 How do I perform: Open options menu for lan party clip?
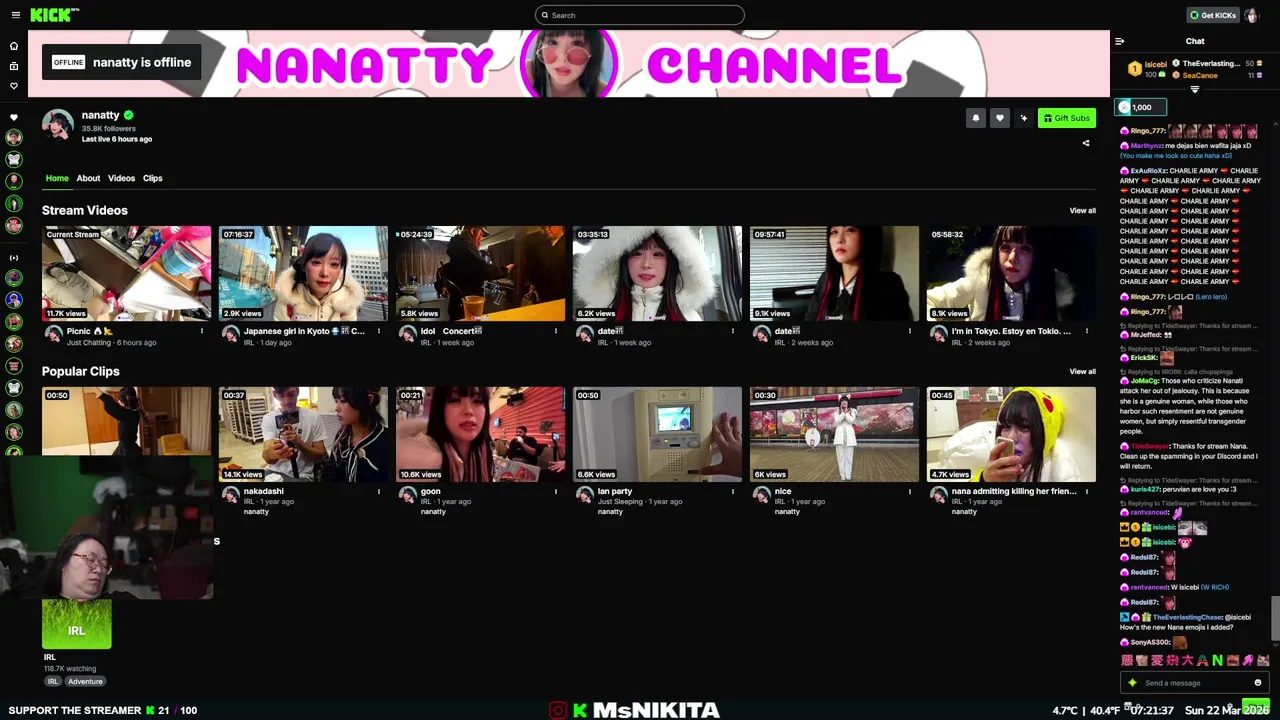point(733,492)
